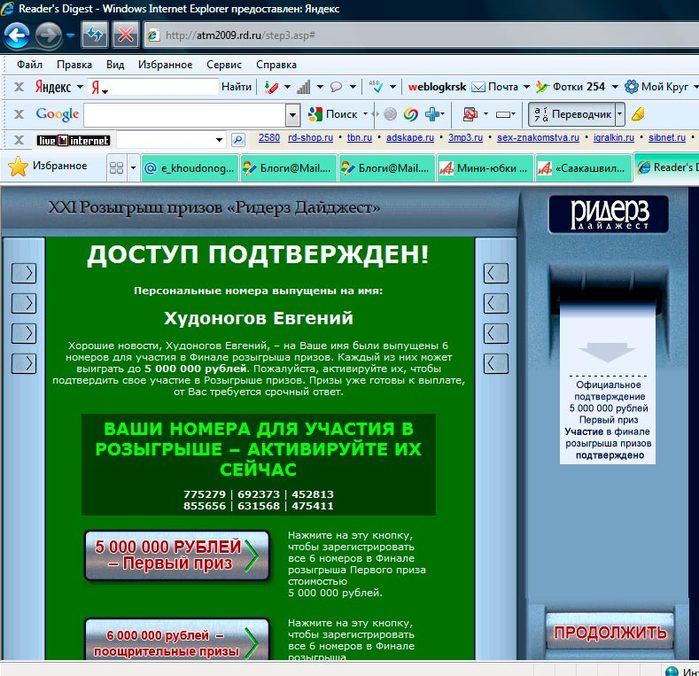Close the LiveInternet toolbar
This screenshot has height=676, width=699.
pyautogui.click(x=19, y=140)
